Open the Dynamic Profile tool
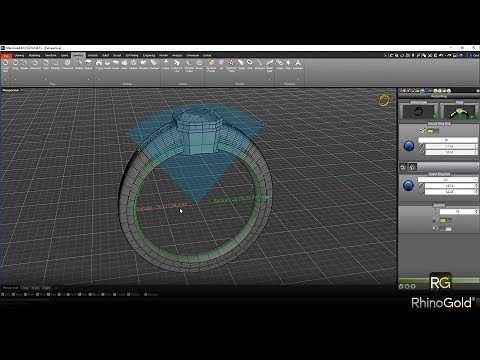This screenshot has width=480, height=360. click(x=211, y=65)
